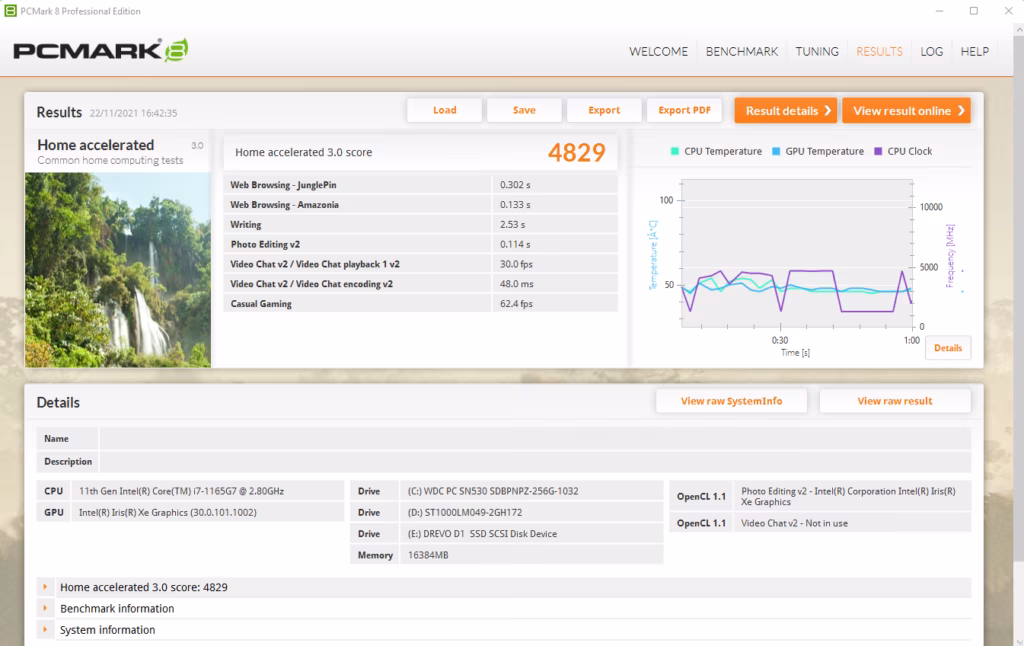Click View result online
The height and width of the screenshot is (646, 1024).
click(x=906, y=110)
